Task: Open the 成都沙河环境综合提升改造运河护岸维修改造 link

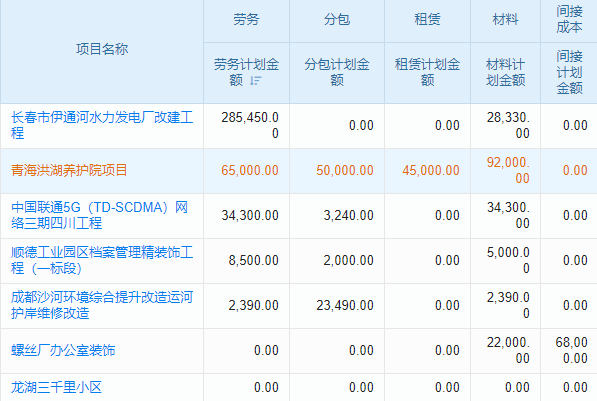Action: tap(102, 305)
